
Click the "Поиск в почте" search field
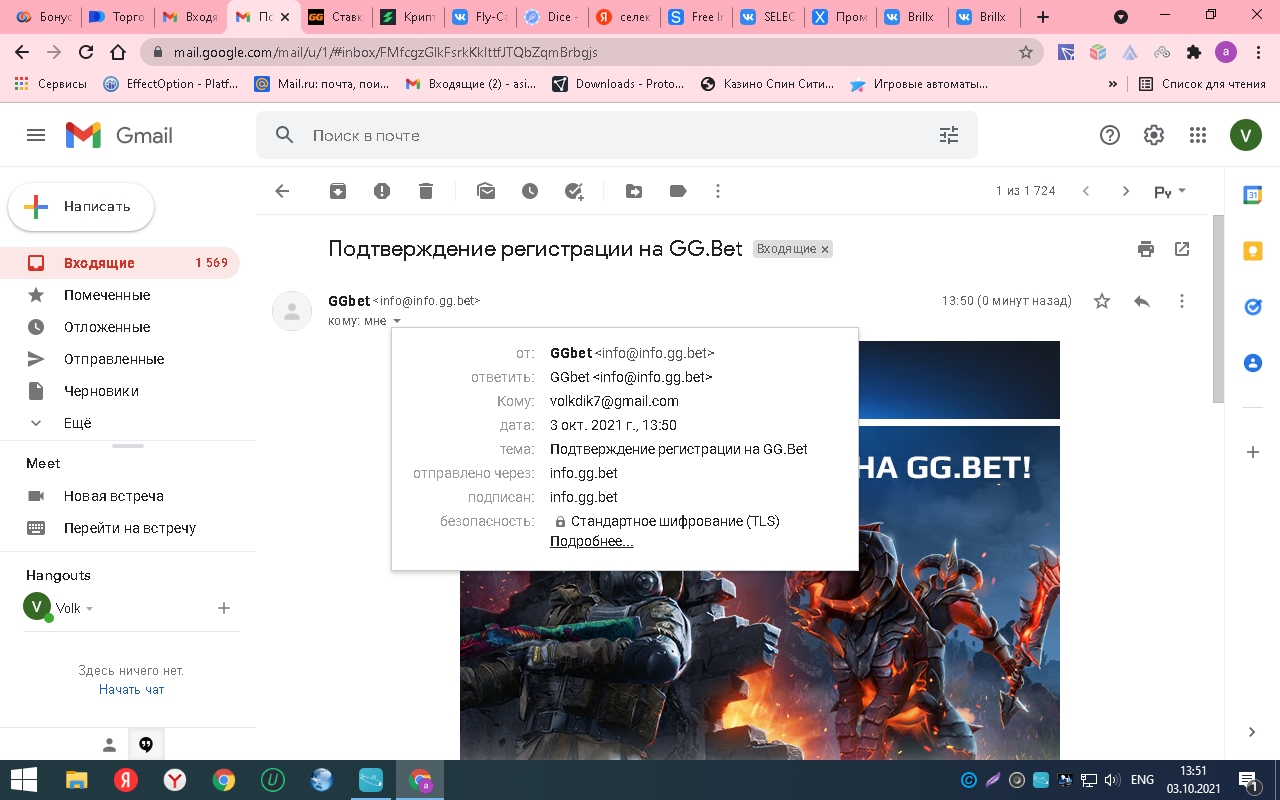[500, 134]
